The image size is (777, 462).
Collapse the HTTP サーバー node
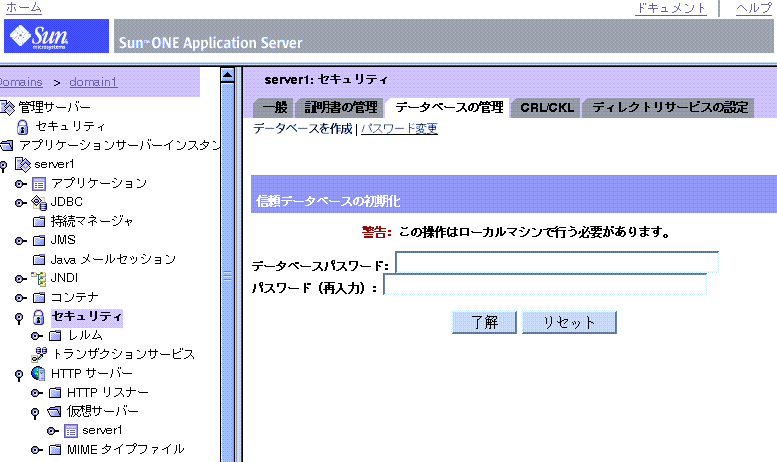coord(19,376)
